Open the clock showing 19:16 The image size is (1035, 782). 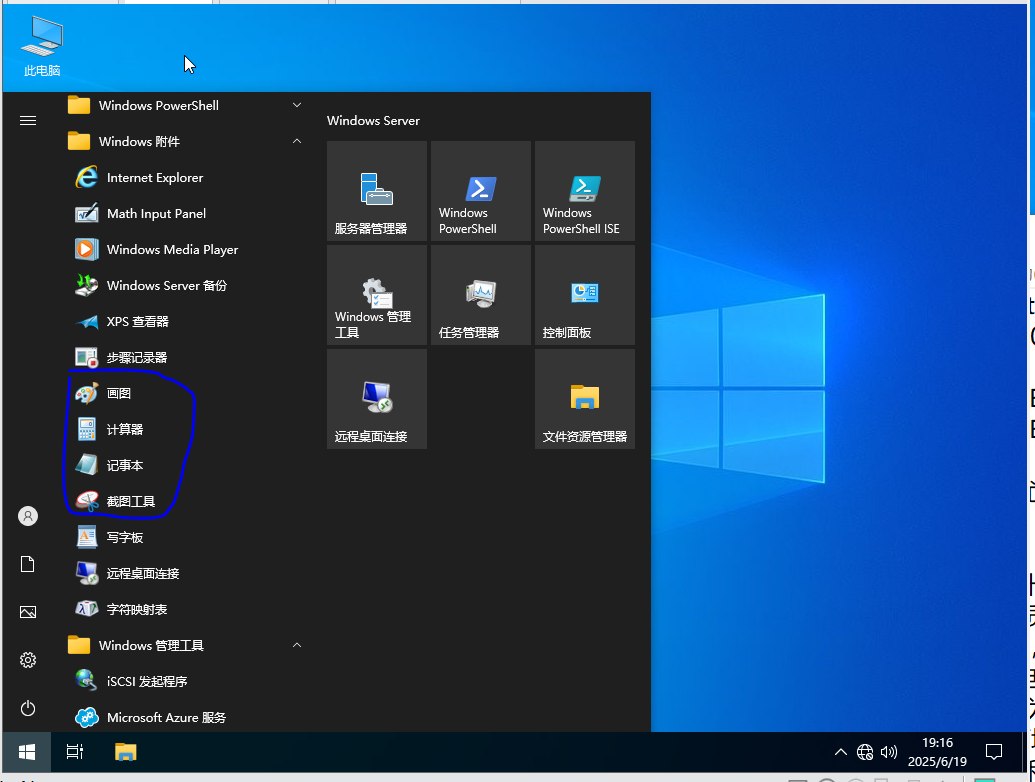pyautogui.click(x=937, y=752)
